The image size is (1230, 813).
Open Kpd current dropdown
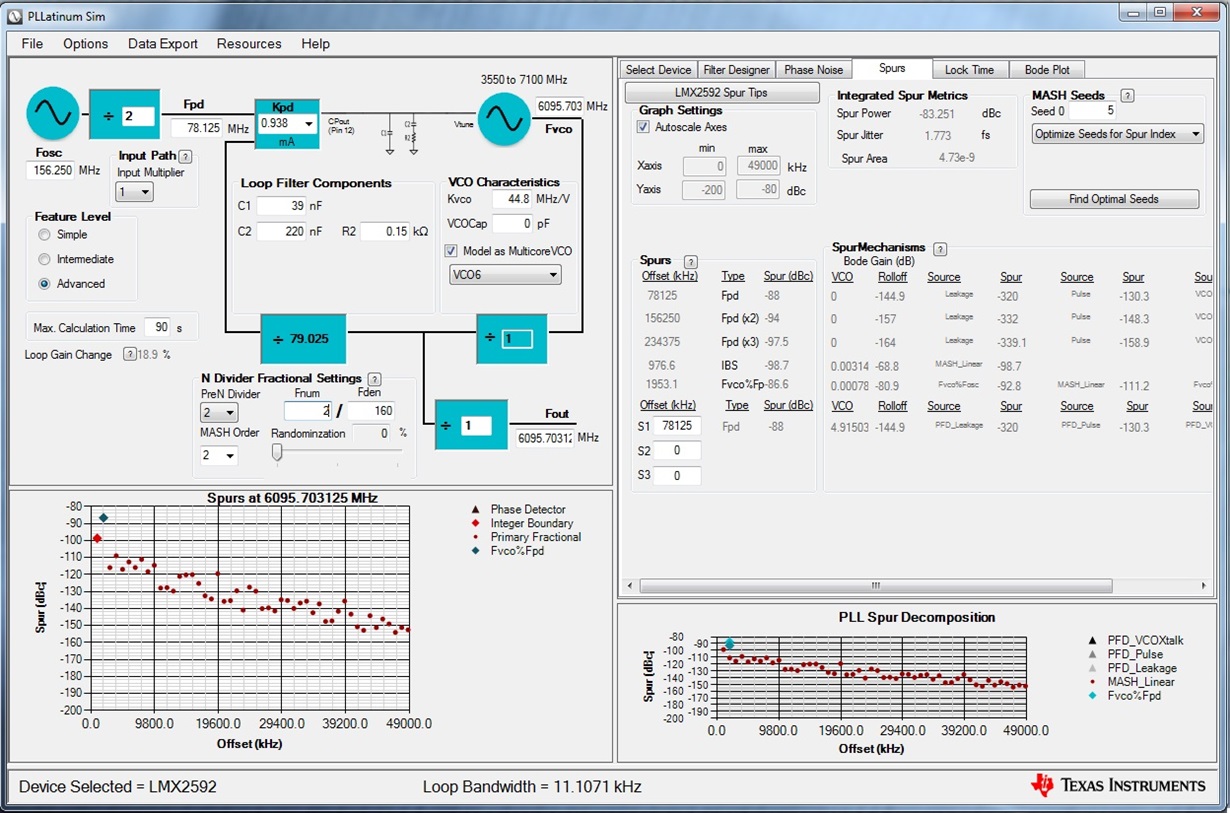pyautogui.click(x=309, y=124)
